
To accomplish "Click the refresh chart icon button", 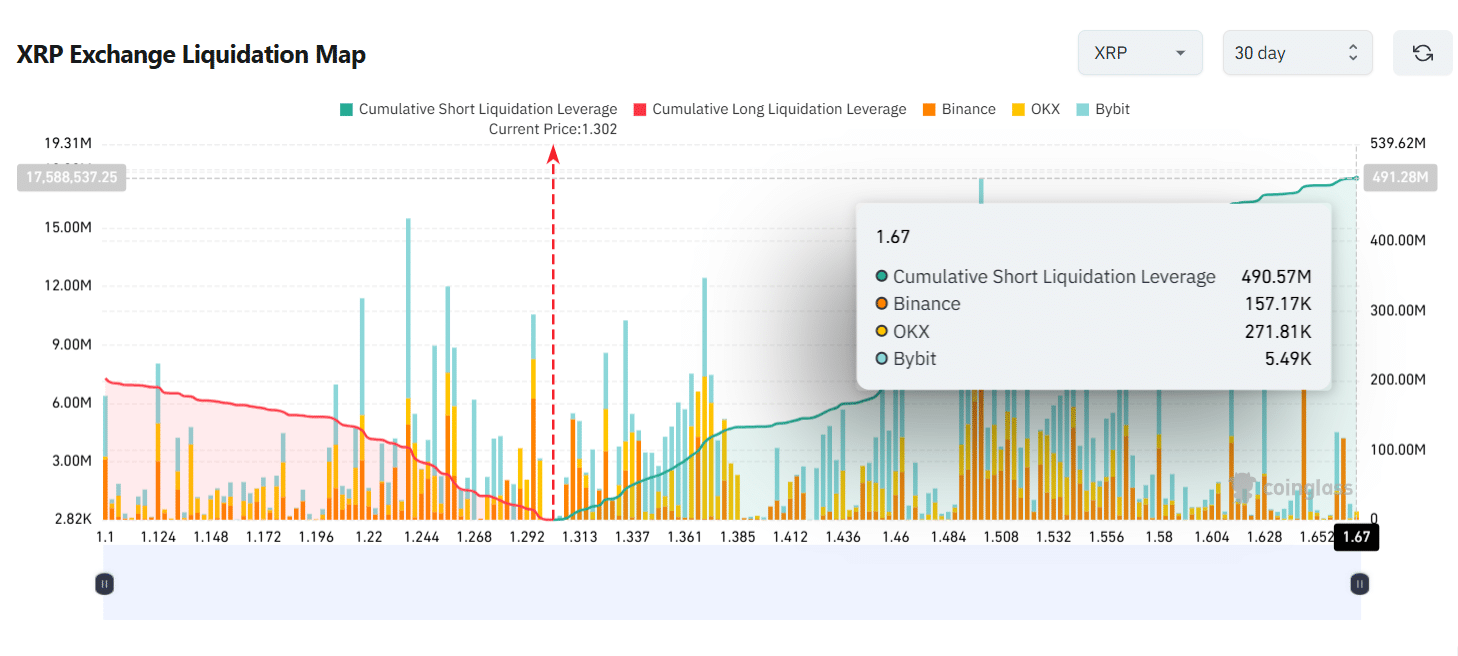I will (x=1422, y=53).
